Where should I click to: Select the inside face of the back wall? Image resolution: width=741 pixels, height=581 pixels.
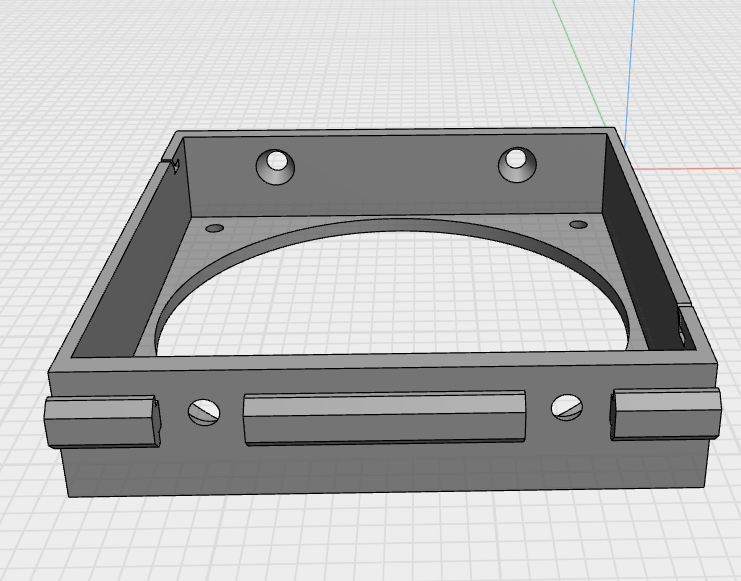[x=396, y=189]
